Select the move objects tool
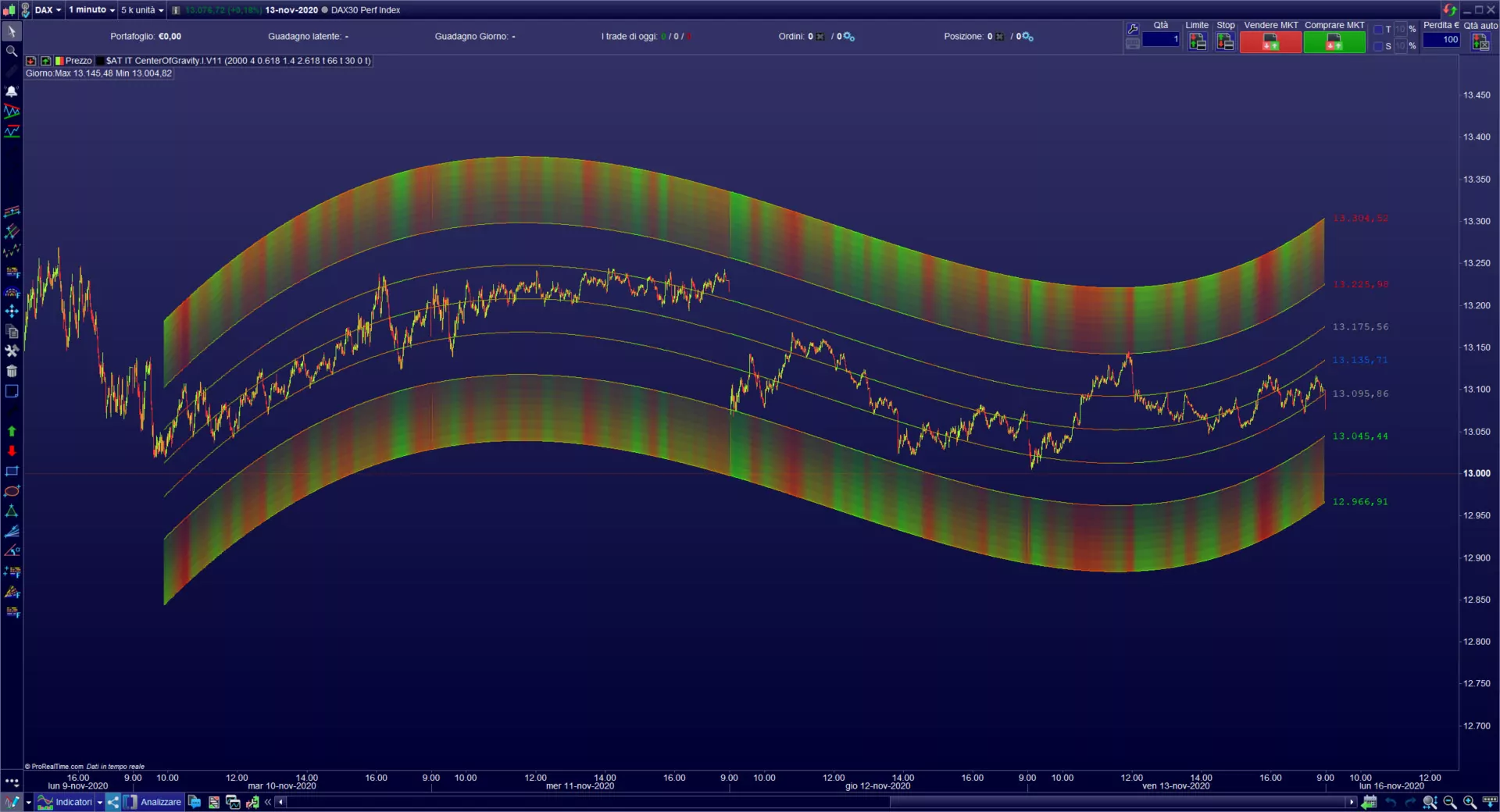The height and width of the screenshot is (812, 1500). pyautogui.click(x=12, y=312)
